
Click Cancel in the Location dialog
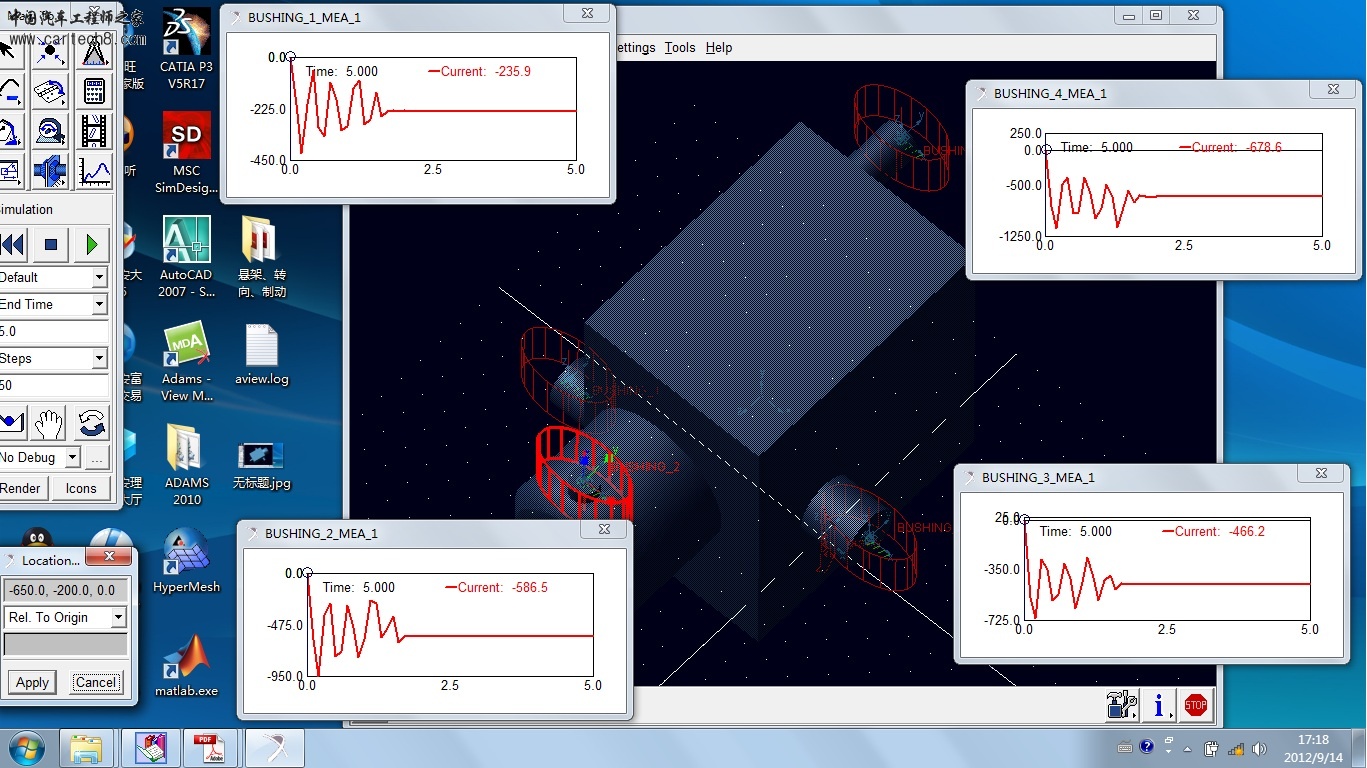click(x=96, y=682)
